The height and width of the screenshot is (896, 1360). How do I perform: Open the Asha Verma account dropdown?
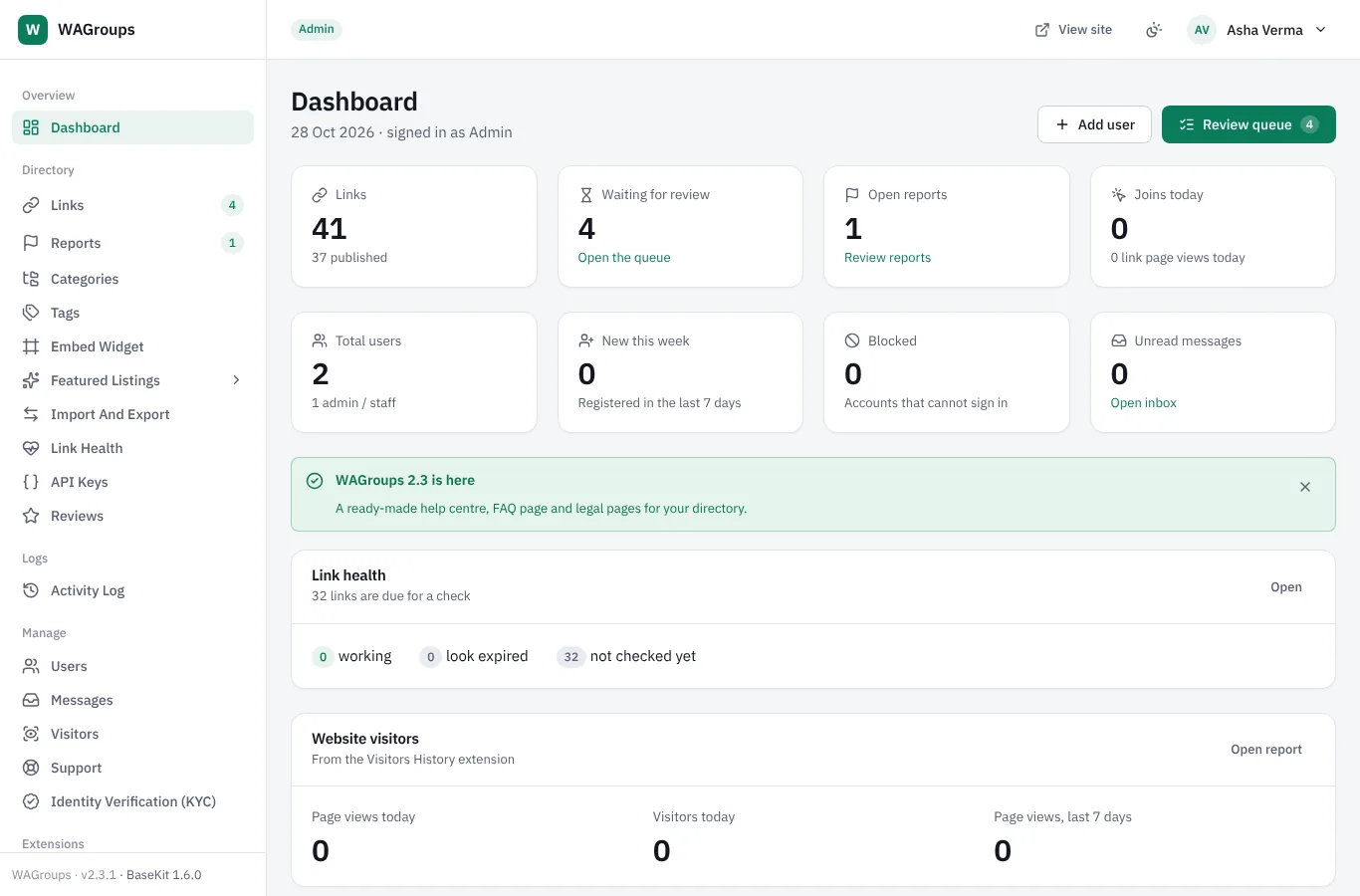point(1257,30)
